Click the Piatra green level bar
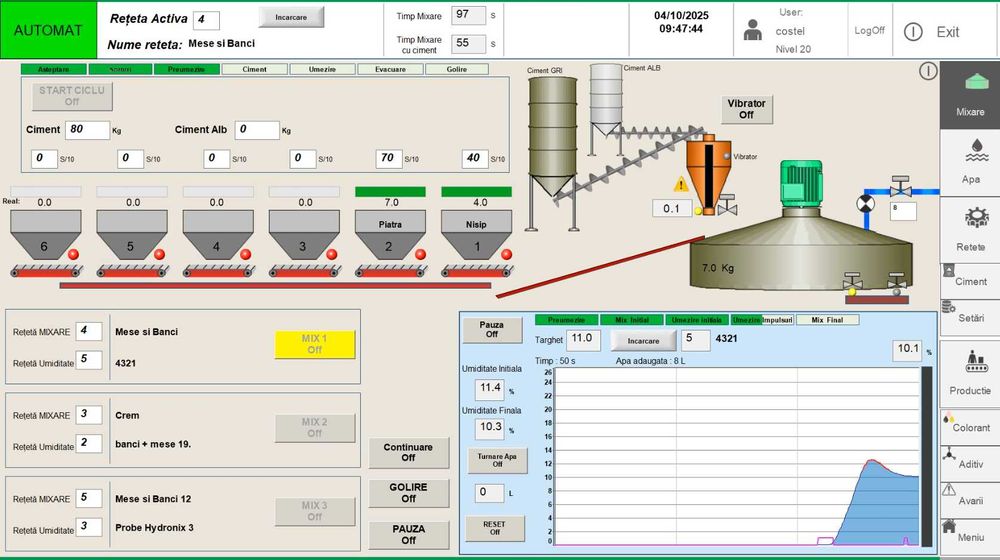Screen dimensions: 1000x560 click(390, 191)
